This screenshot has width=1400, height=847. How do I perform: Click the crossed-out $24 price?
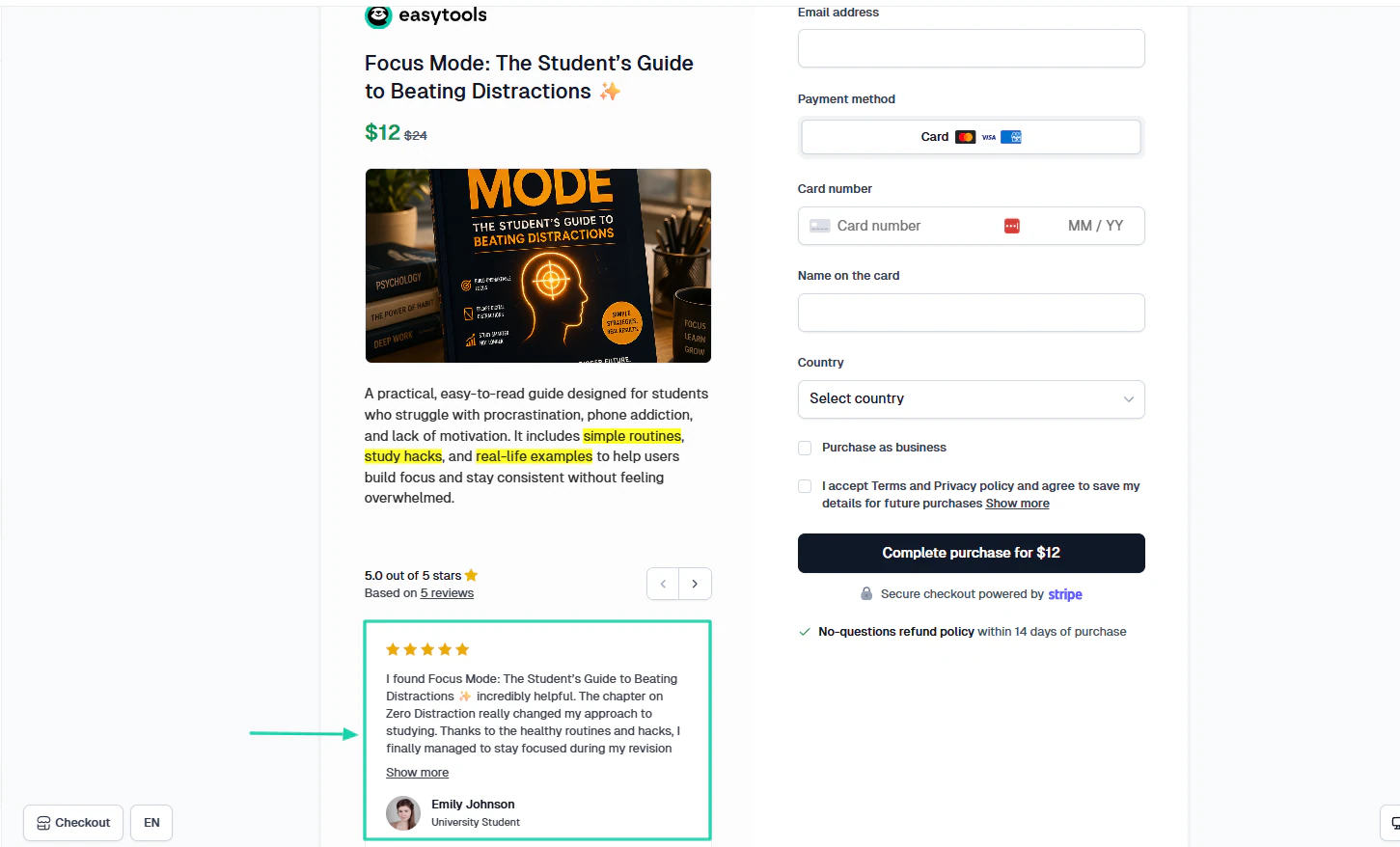pos(416,136)
